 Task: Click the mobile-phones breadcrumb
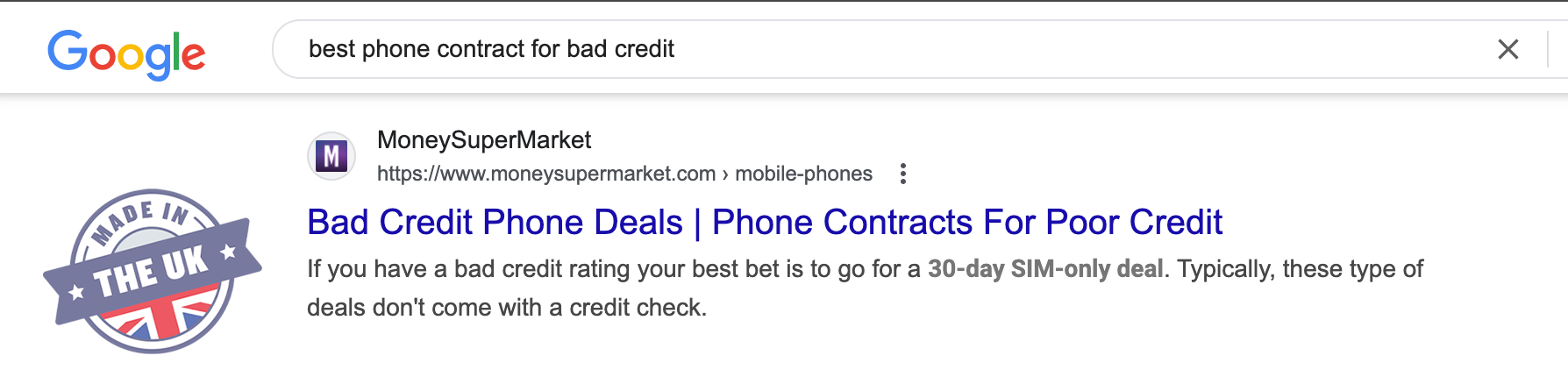point(803,174)
